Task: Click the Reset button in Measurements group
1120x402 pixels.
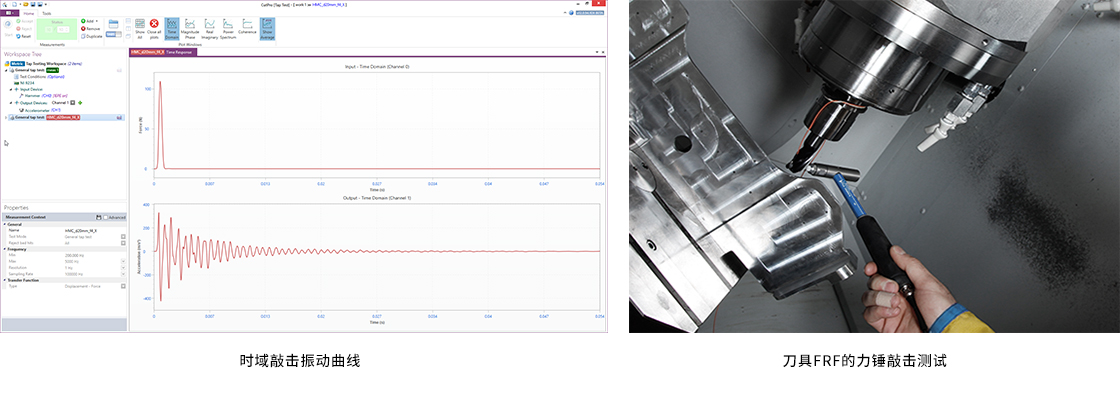Action: [x=27, y=34]
